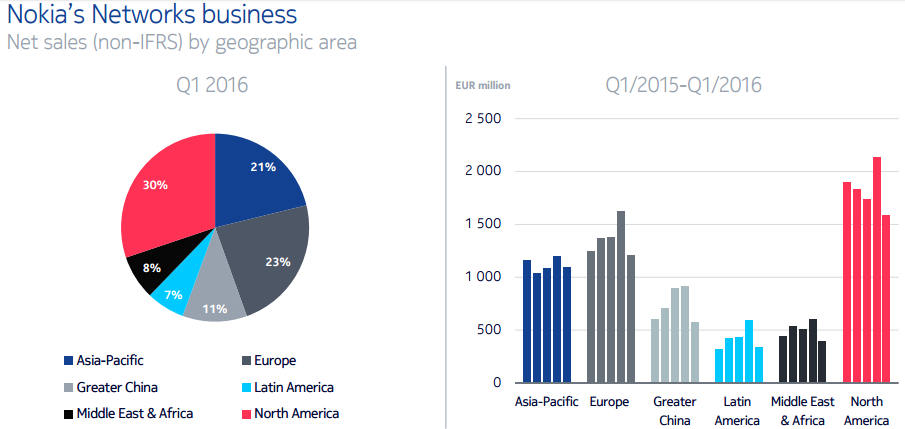Click the "2 500" y-axis label
Viewport: 905px width, 429px height.
(484, 119)
